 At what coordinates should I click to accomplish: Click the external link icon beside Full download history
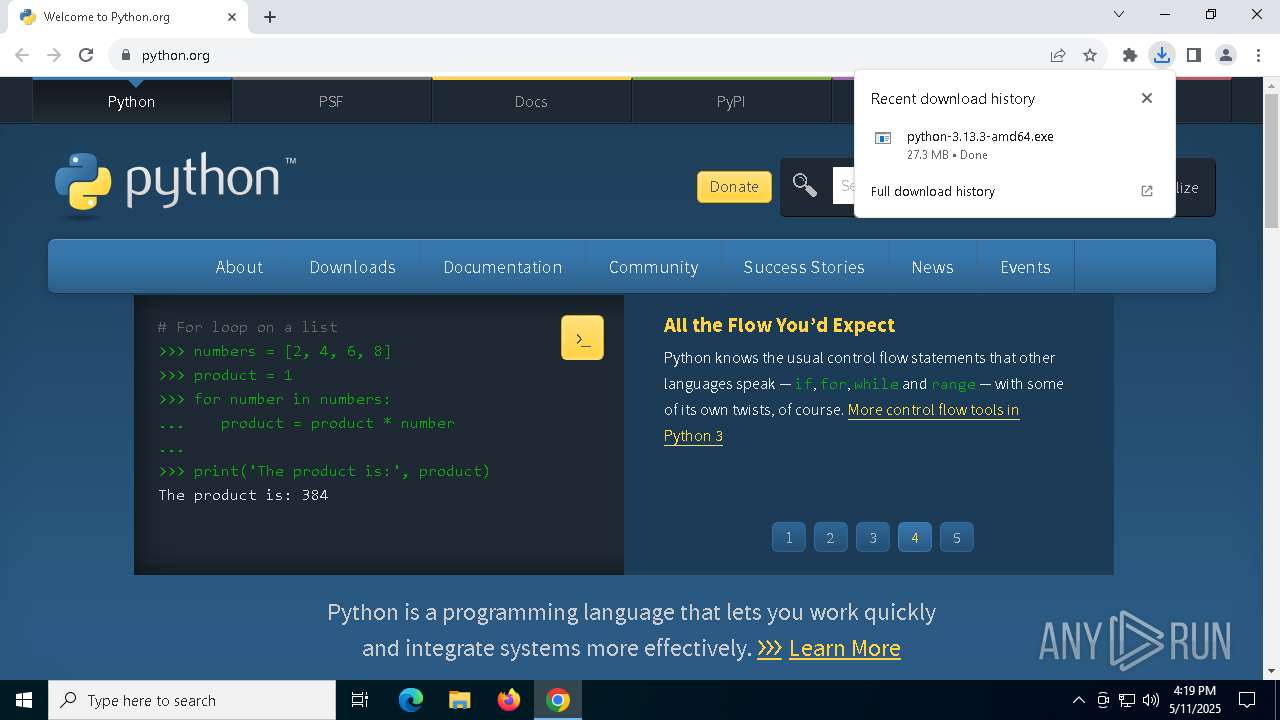pyautogui.click(x=1147, y=191)
